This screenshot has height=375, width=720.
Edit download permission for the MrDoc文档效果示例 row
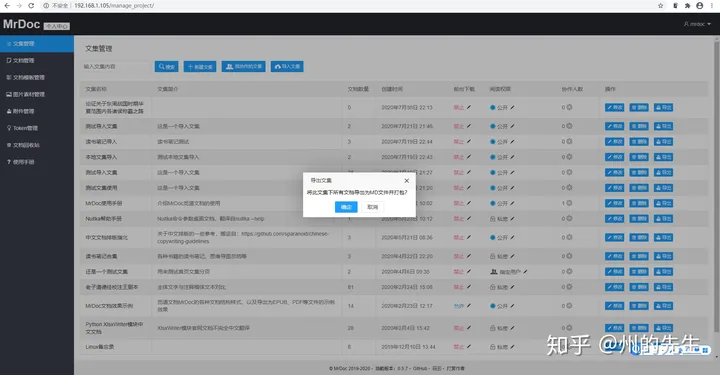pos(469,305)
